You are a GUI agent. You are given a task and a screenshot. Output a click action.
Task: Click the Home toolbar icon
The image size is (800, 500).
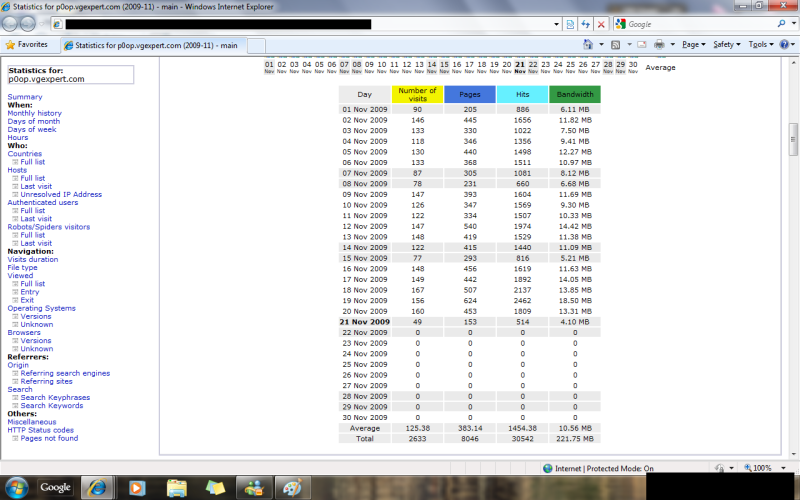pyautogui.click(x=588, y=45)
